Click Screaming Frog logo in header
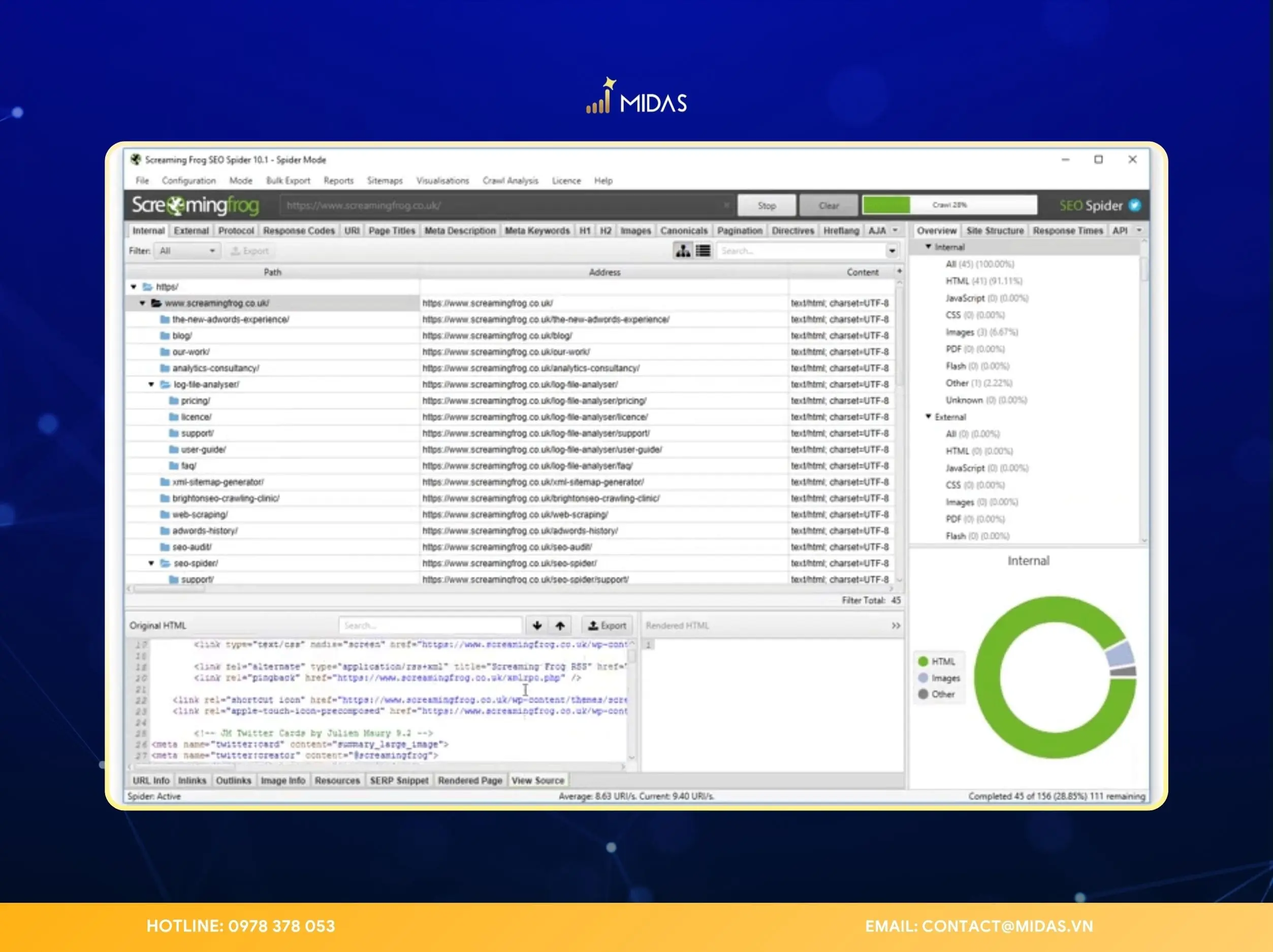Image resolution: width=1273 pixels, height=952 pixels. click(195, 205)
